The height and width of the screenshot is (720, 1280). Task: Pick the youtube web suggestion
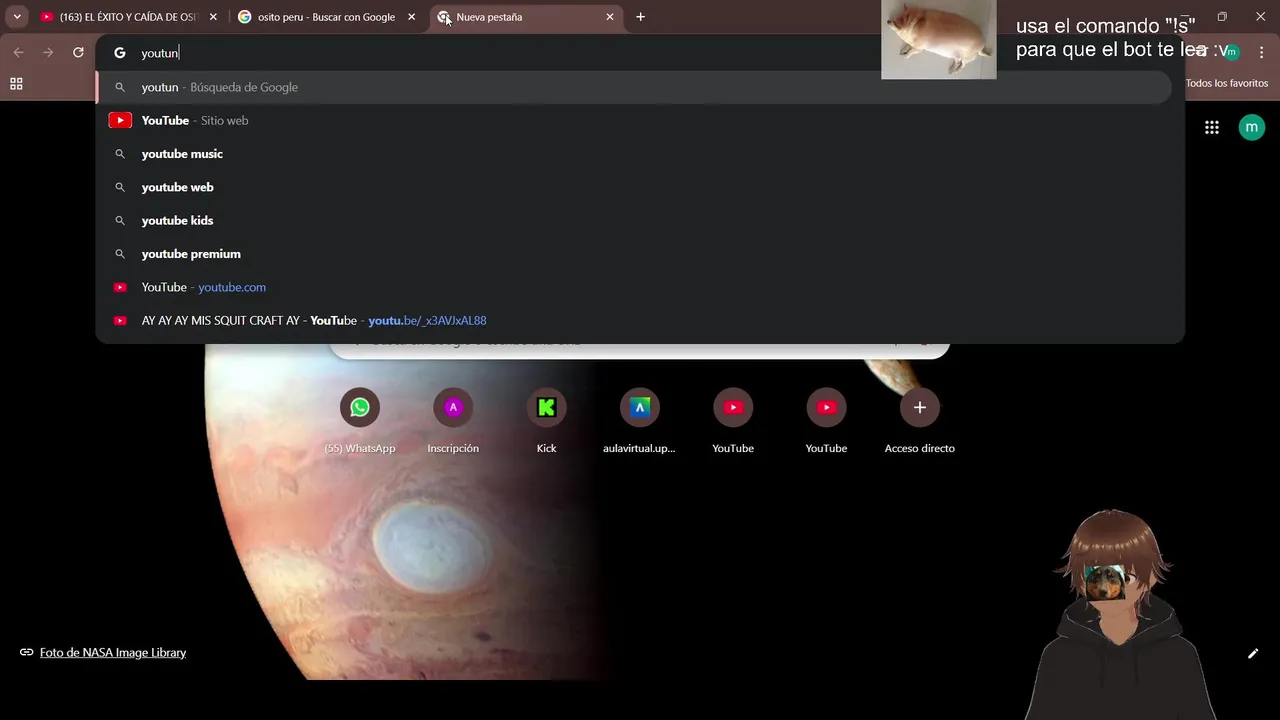(x=634, y=187)
